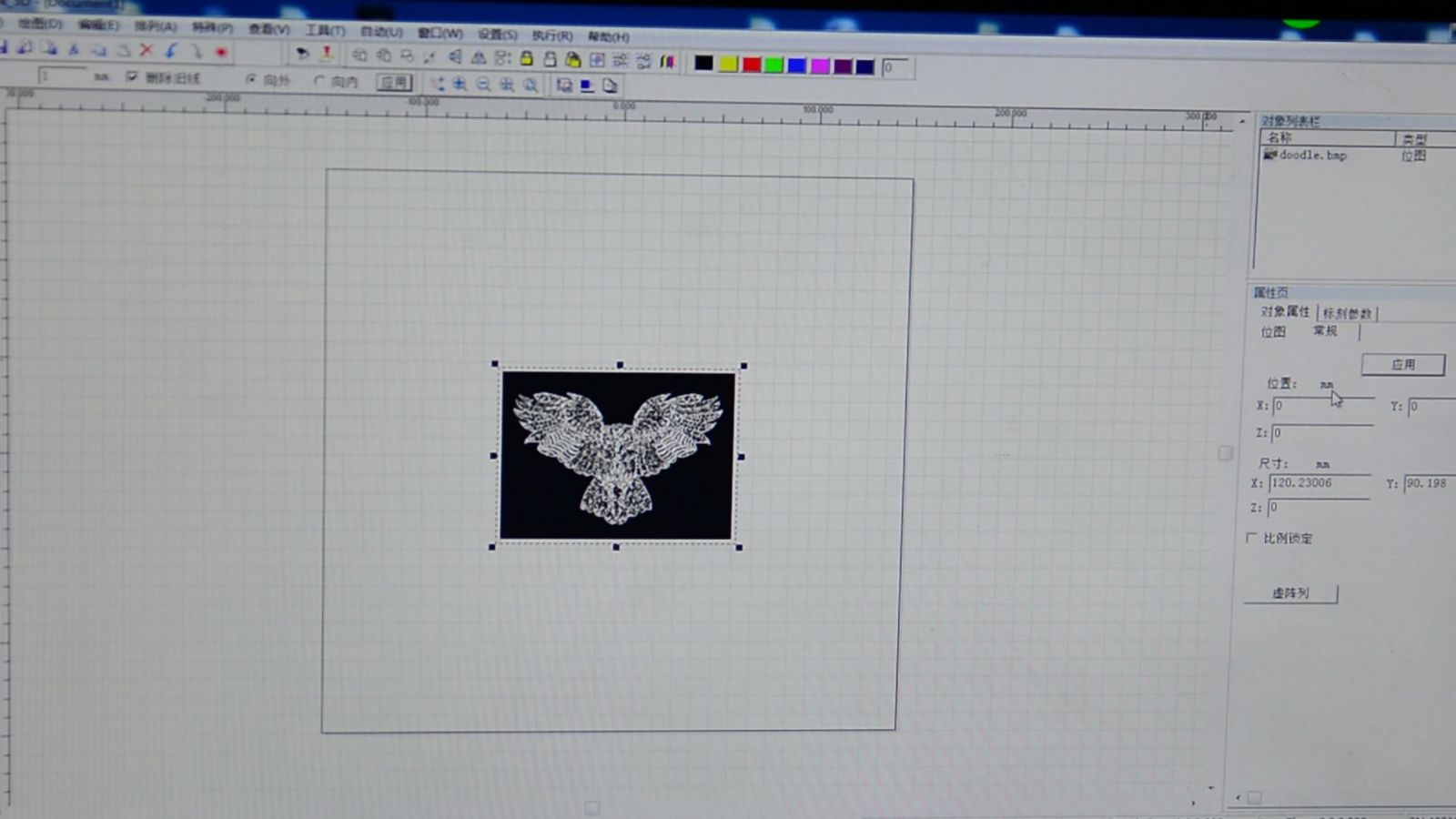Click size Y field showing 90.198
1456x819 pixels.
[1430, 483]
